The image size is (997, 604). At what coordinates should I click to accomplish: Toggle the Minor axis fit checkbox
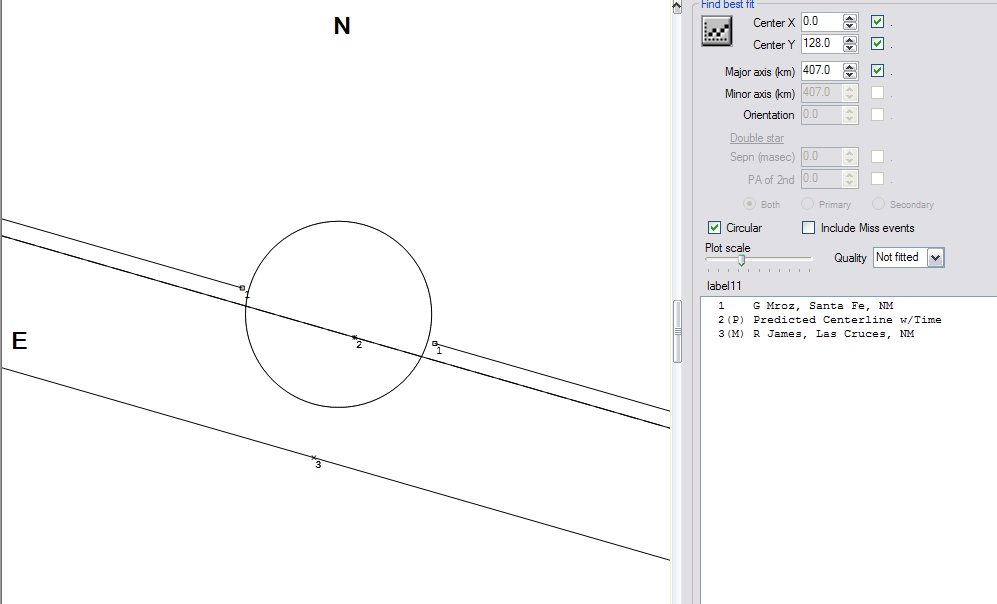[x=877, y=93]
